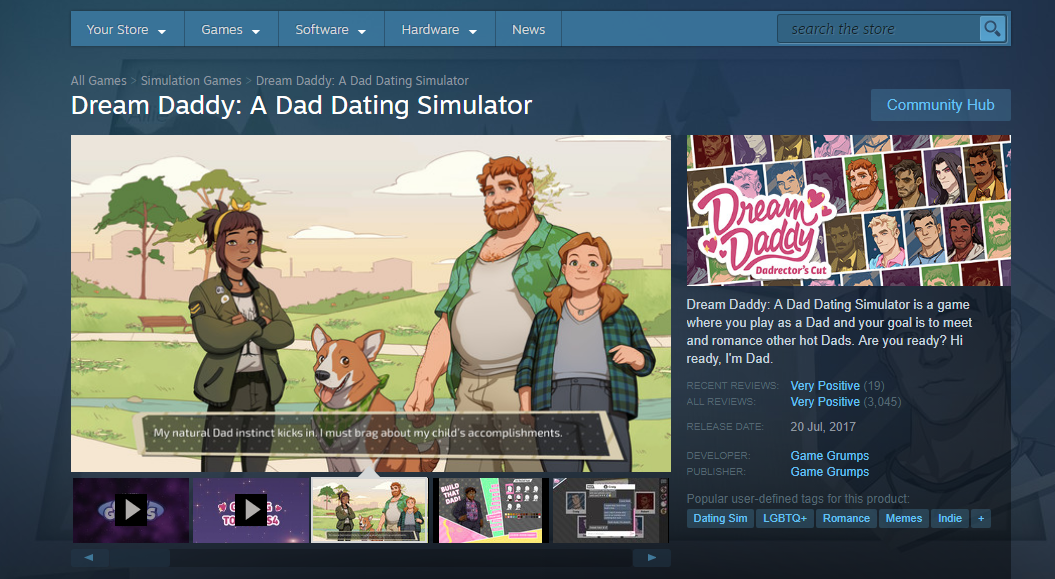Open Simulation Games breadcrumb link
Image resolution: width=1055 pixels, height=579 pixels.
click(x=191, y=81)
